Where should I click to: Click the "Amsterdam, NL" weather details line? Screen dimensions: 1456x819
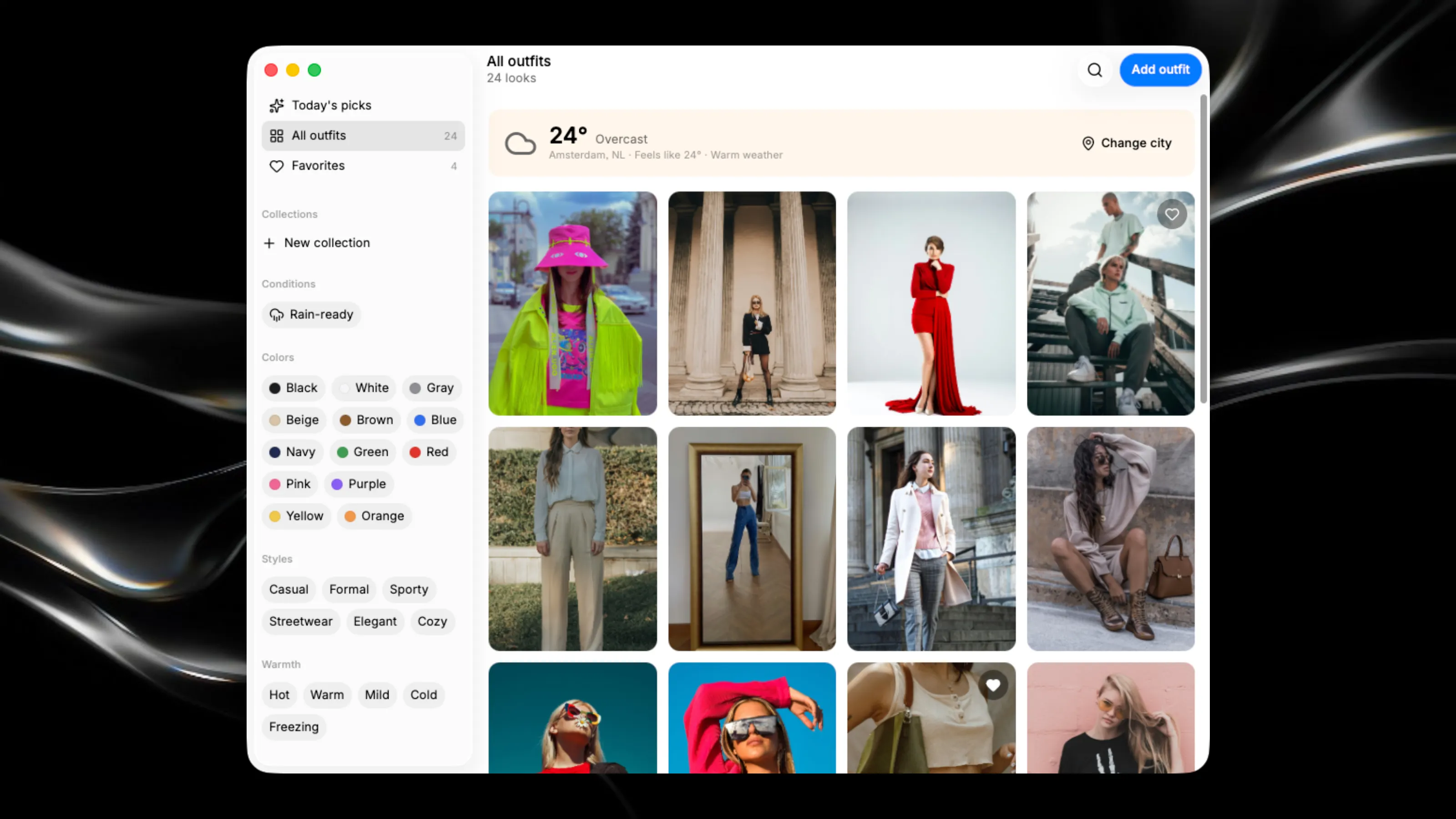coord(666,155)
